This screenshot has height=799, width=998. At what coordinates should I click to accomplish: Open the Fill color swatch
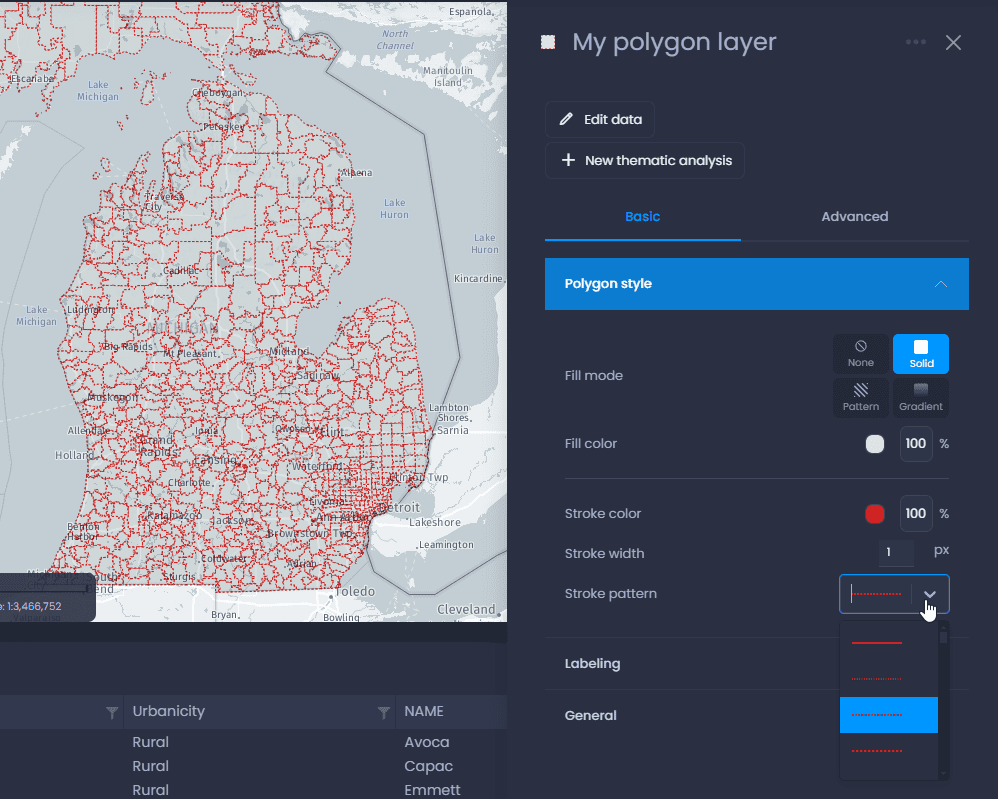(x=875, y=444)
